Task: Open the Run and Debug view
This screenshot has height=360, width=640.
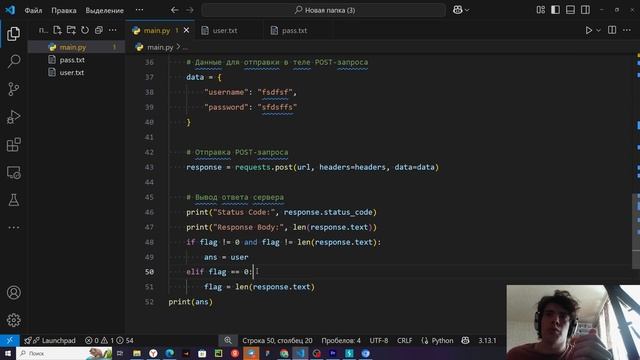Action: (13, 117)
